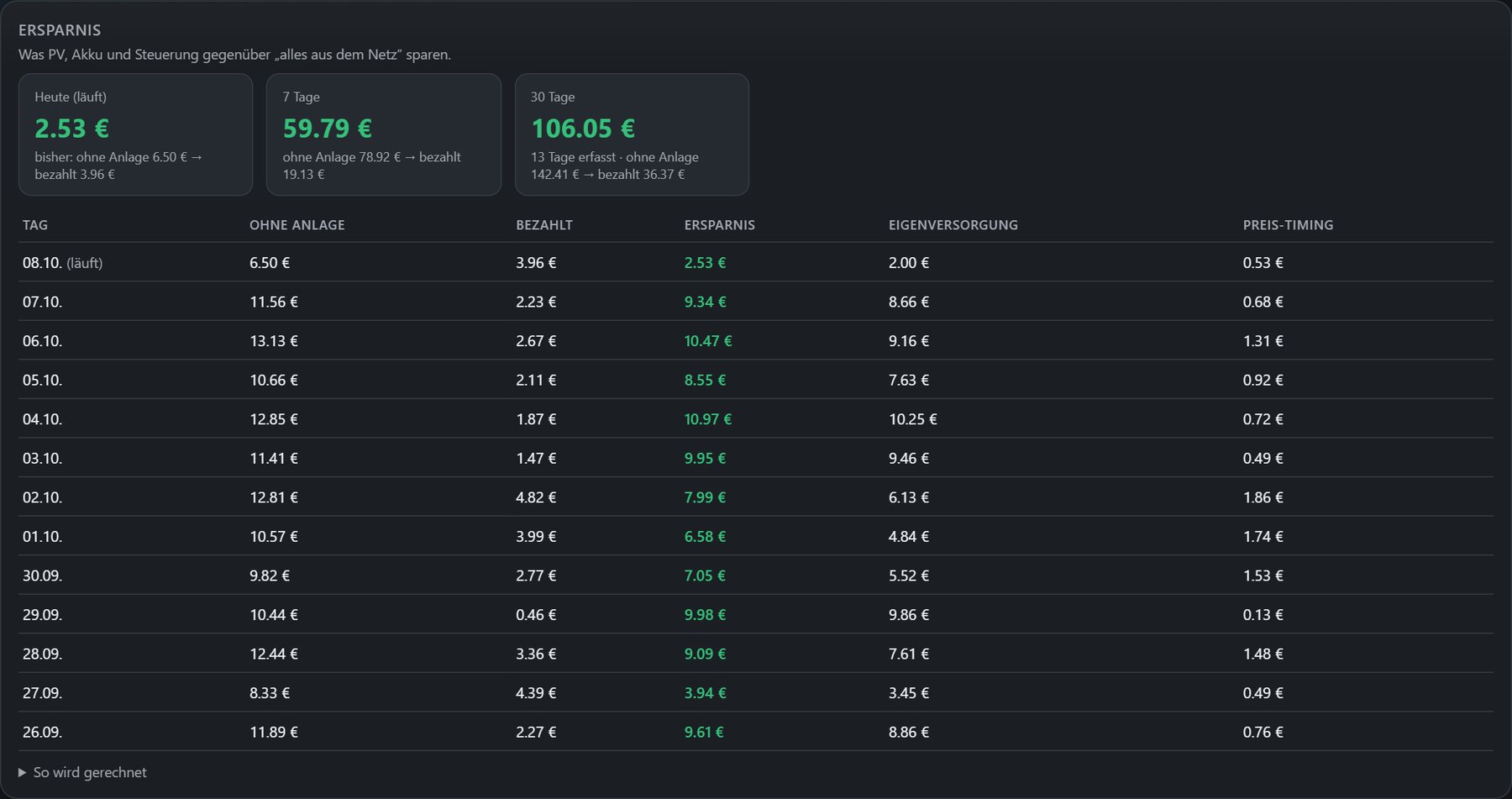Click '10.25 €' Eigenversorgung value

pyautogui.click(x=913, y=419)
